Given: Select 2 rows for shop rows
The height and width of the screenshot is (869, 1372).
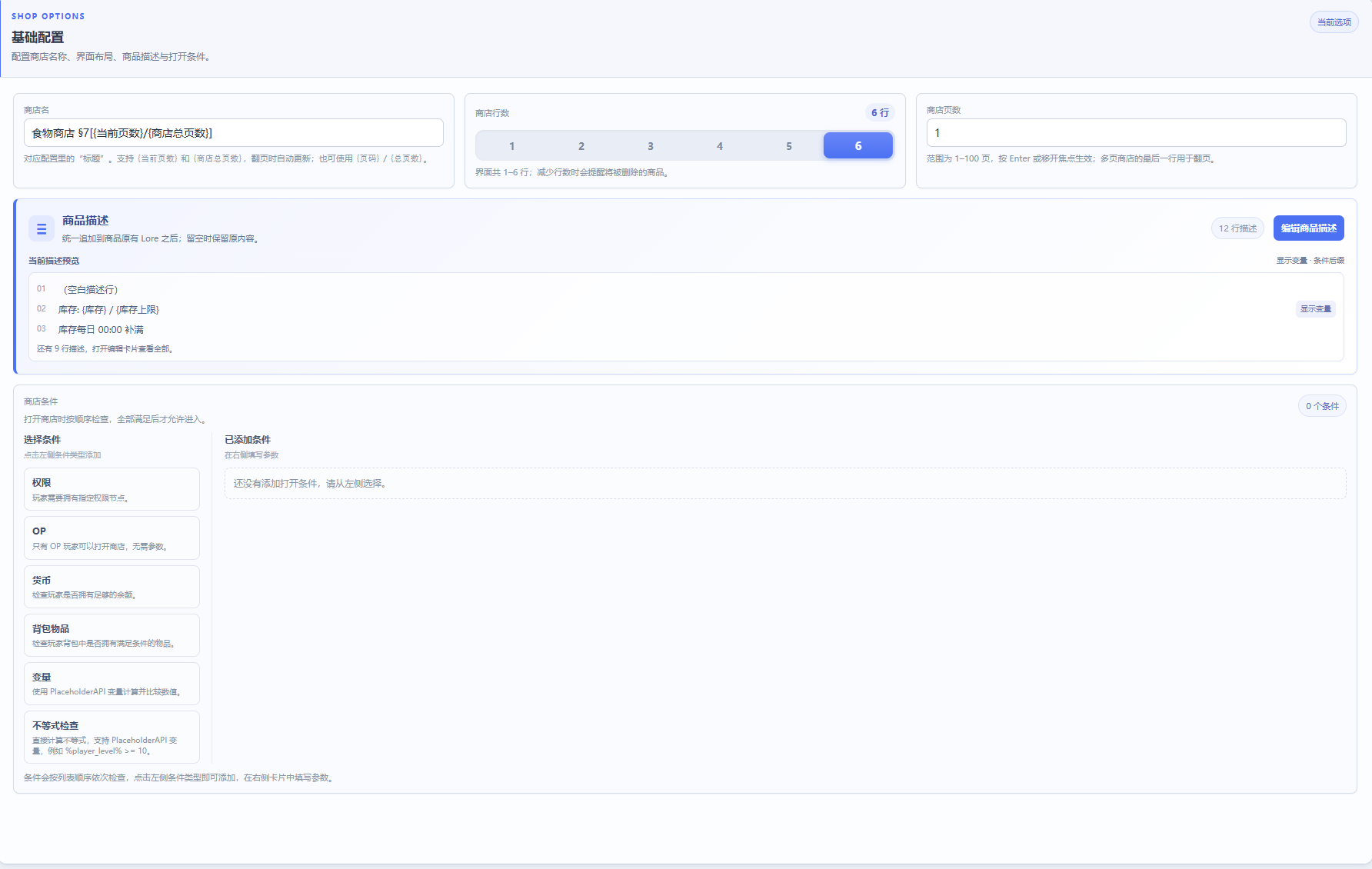Looking at the screenshot, I should pos(581,145).
